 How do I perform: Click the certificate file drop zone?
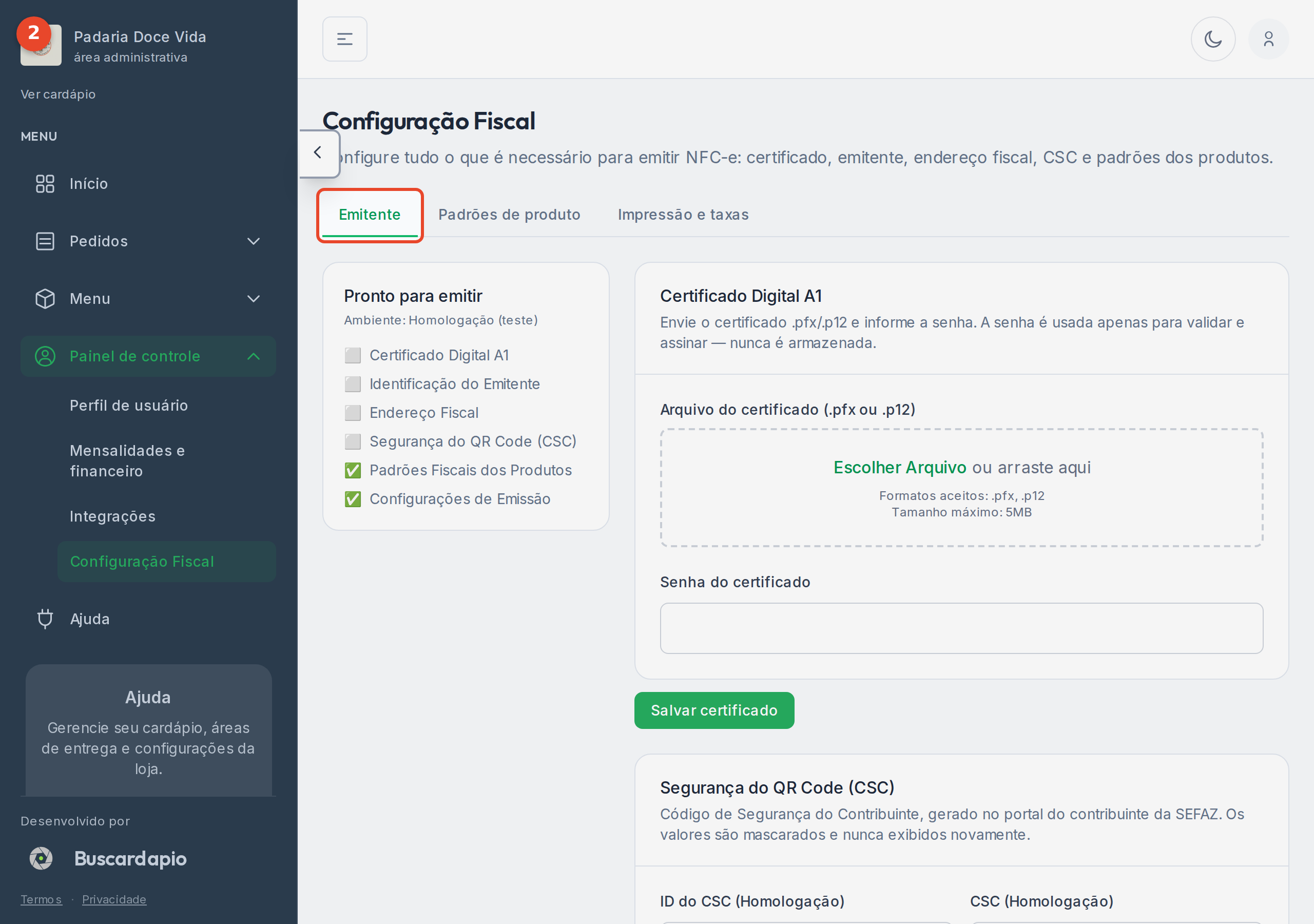[x=961, y=488]
